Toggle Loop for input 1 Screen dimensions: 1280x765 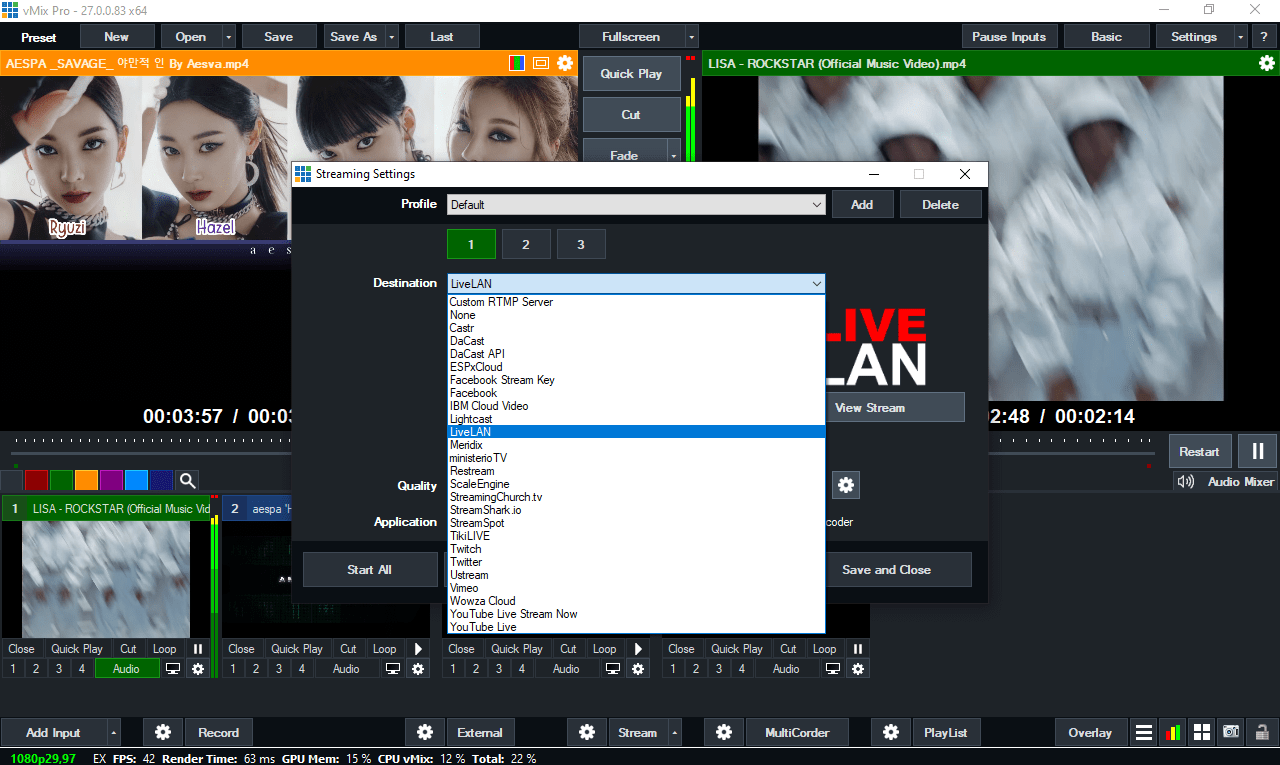coord(164,648)
